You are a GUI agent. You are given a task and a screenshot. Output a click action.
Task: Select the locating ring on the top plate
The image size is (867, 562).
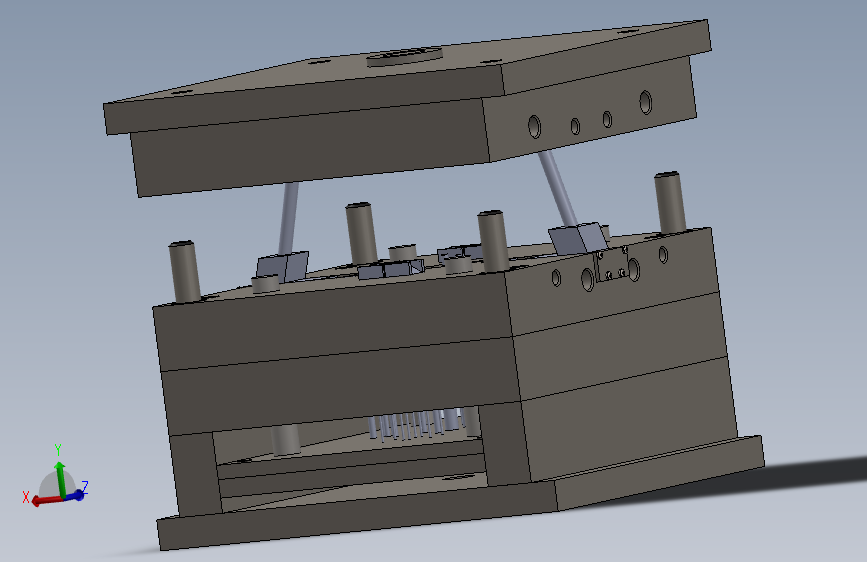(x=405, y=56)
